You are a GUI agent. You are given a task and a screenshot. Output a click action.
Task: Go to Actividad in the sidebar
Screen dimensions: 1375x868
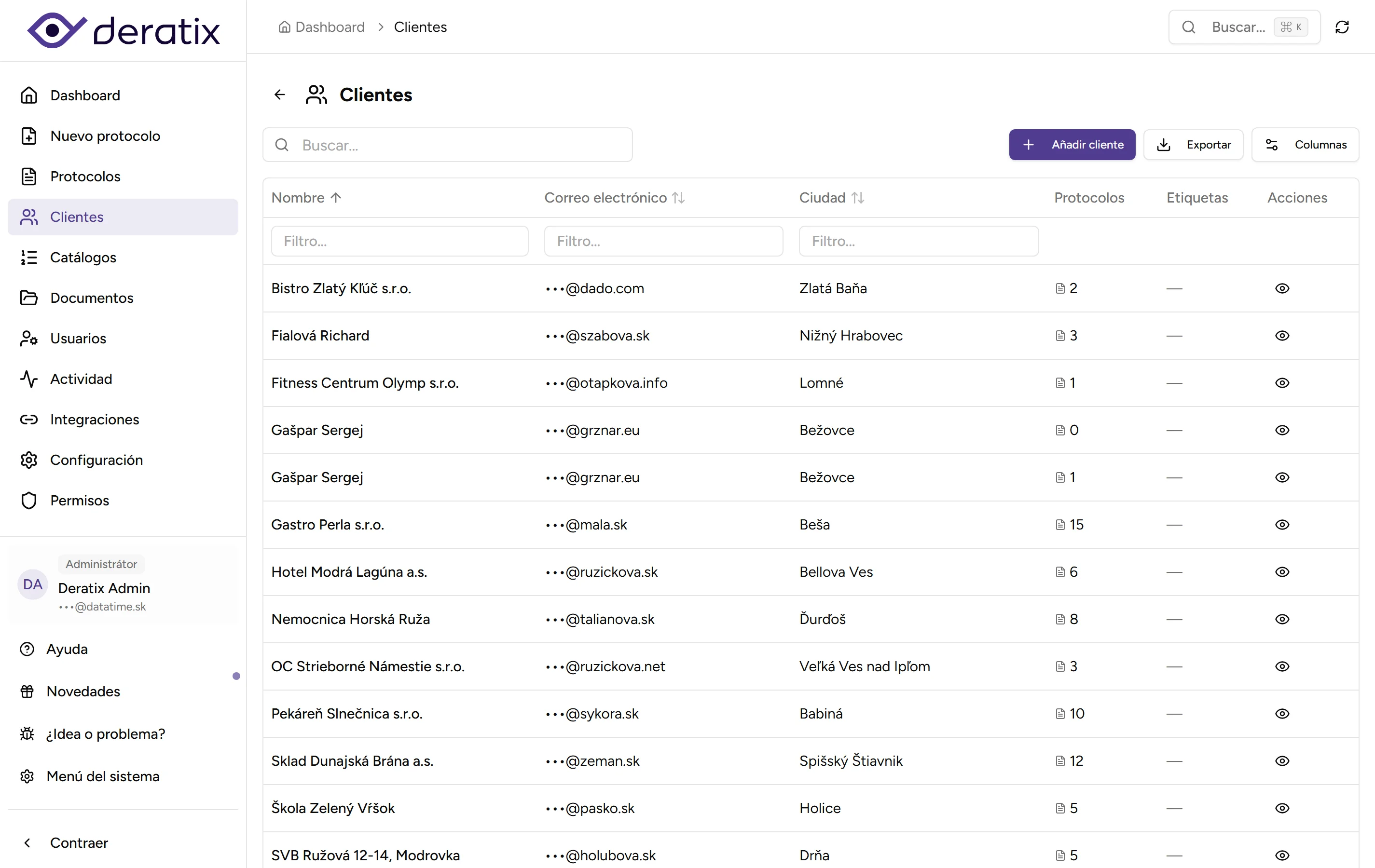pos(81,379)
